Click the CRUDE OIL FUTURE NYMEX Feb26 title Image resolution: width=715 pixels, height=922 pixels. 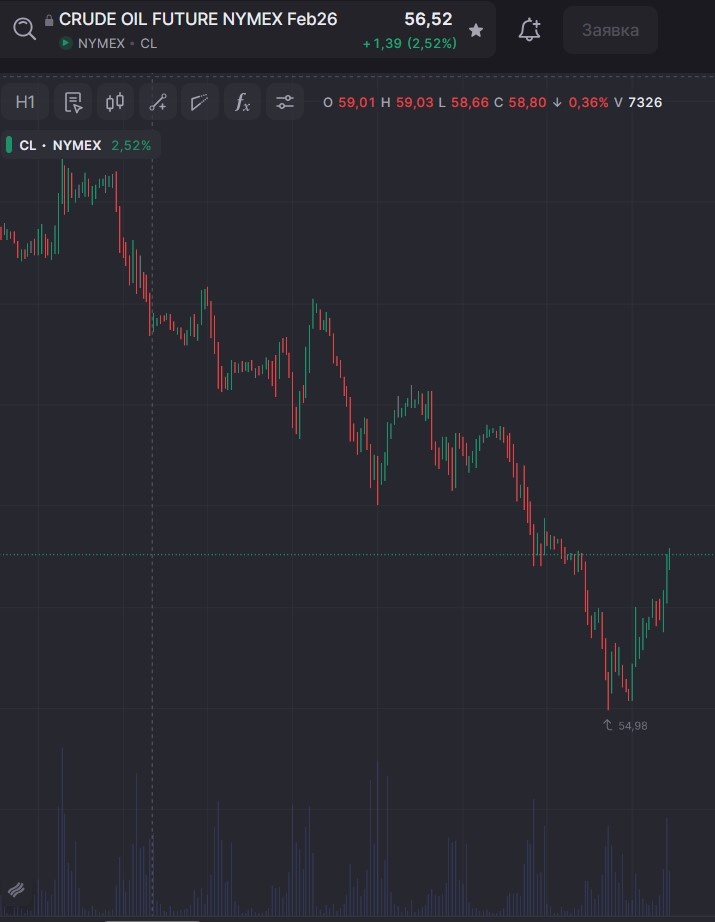click(198, 19)
